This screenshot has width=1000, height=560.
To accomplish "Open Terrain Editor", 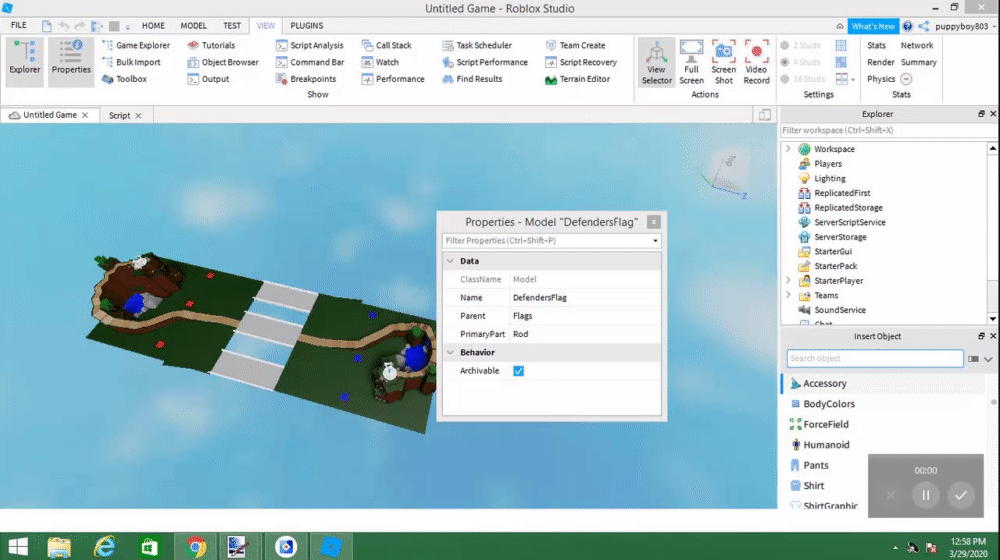I will [x=577, y=79].
